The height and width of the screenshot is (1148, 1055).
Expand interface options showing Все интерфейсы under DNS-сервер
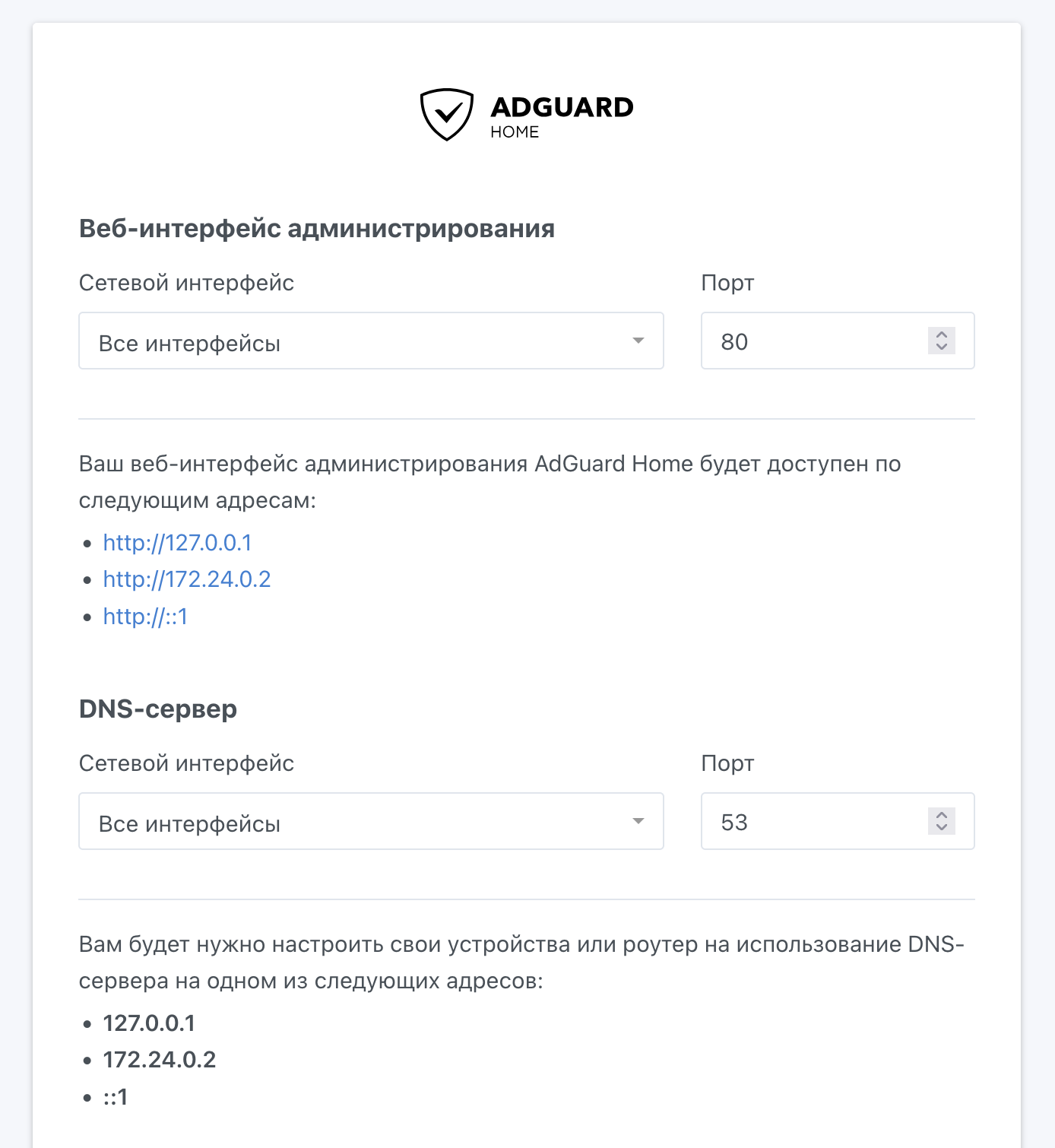point(371,822)
